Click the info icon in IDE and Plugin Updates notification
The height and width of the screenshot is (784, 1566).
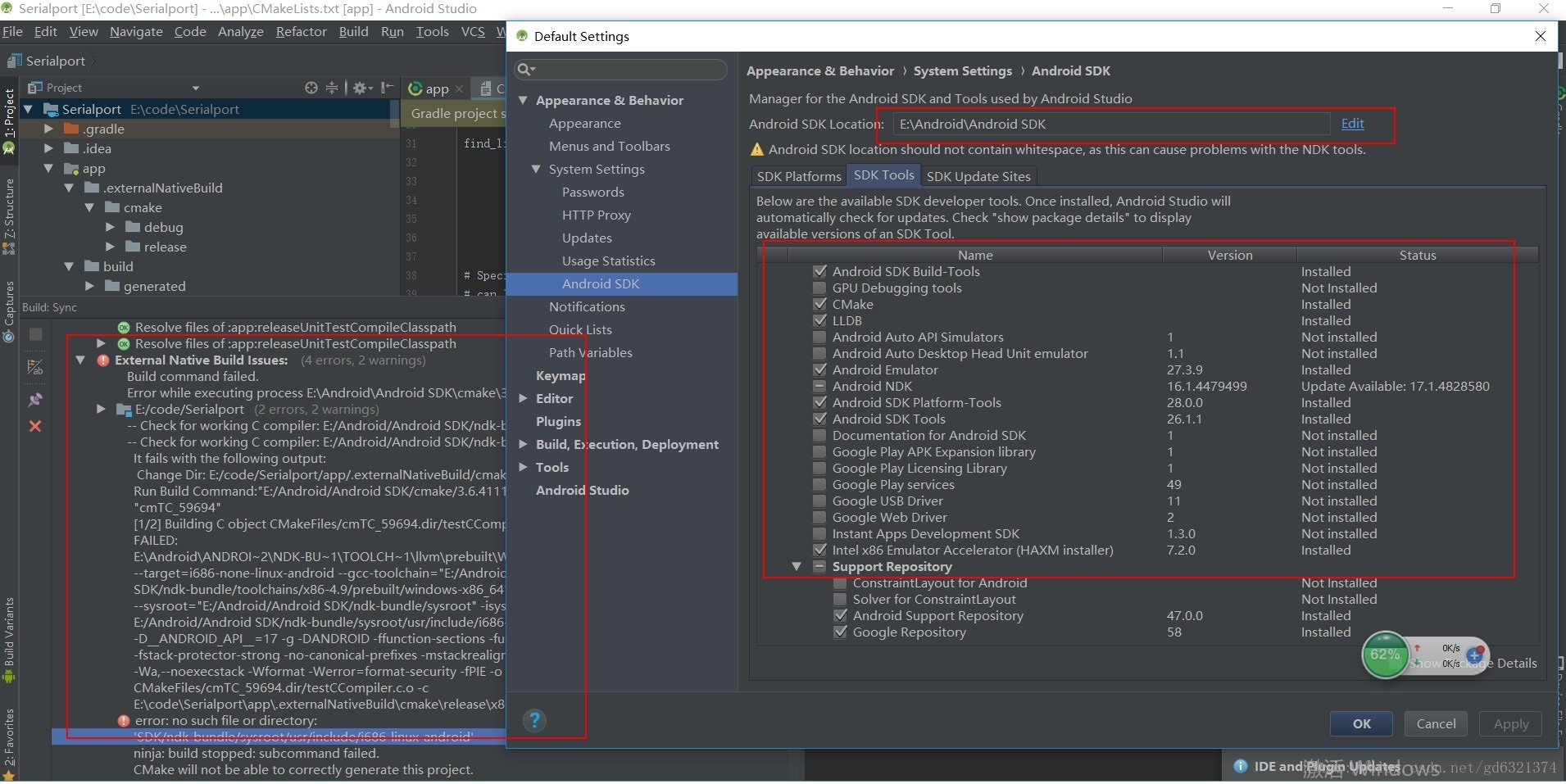point(1241,766)
